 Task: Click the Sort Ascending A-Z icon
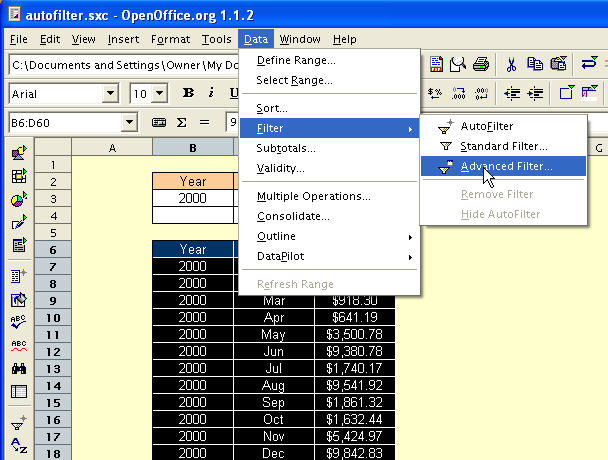[x=19, y=445]
